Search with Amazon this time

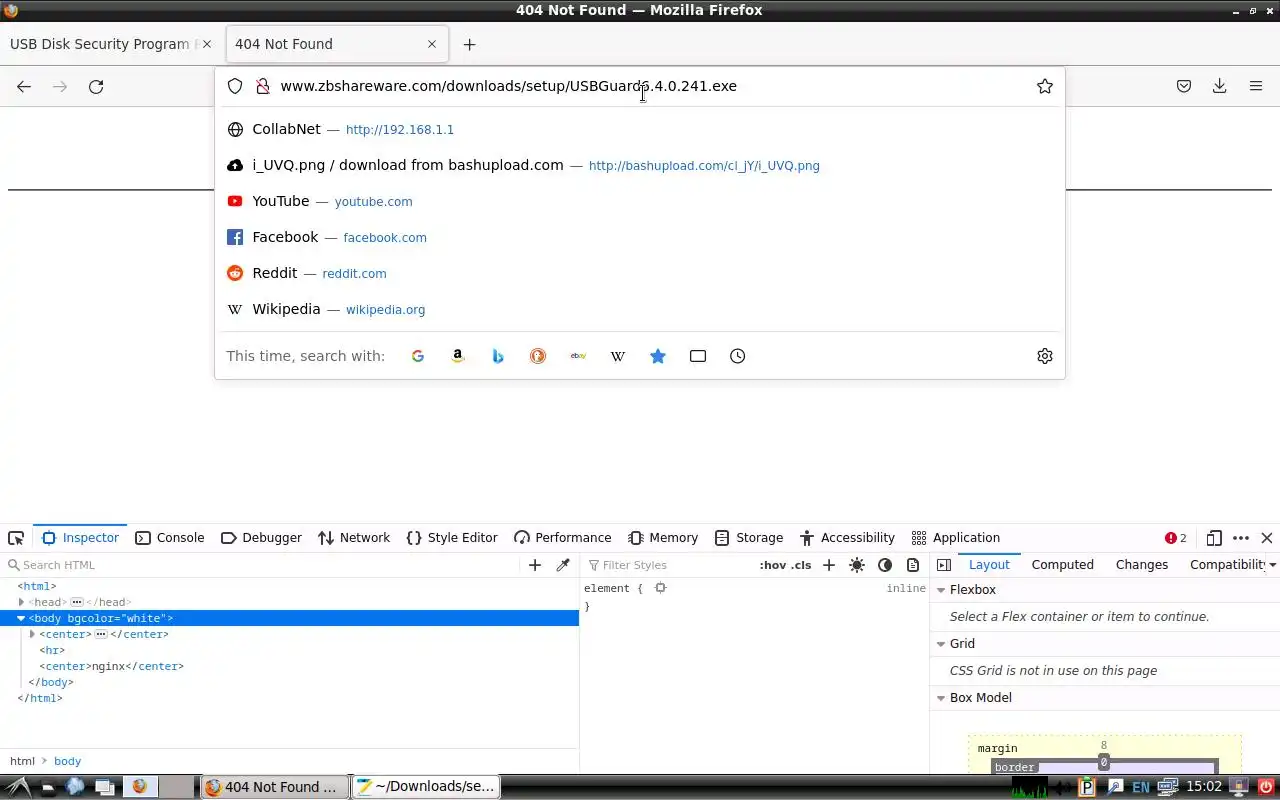(x=458, y=356)
